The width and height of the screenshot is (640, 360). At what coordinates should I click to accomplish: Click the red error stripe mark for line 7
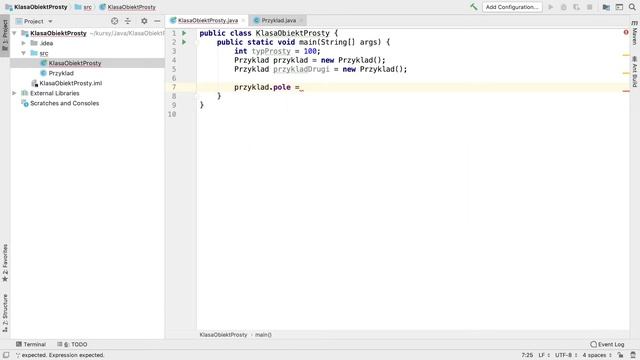click(x=626, y=91)
